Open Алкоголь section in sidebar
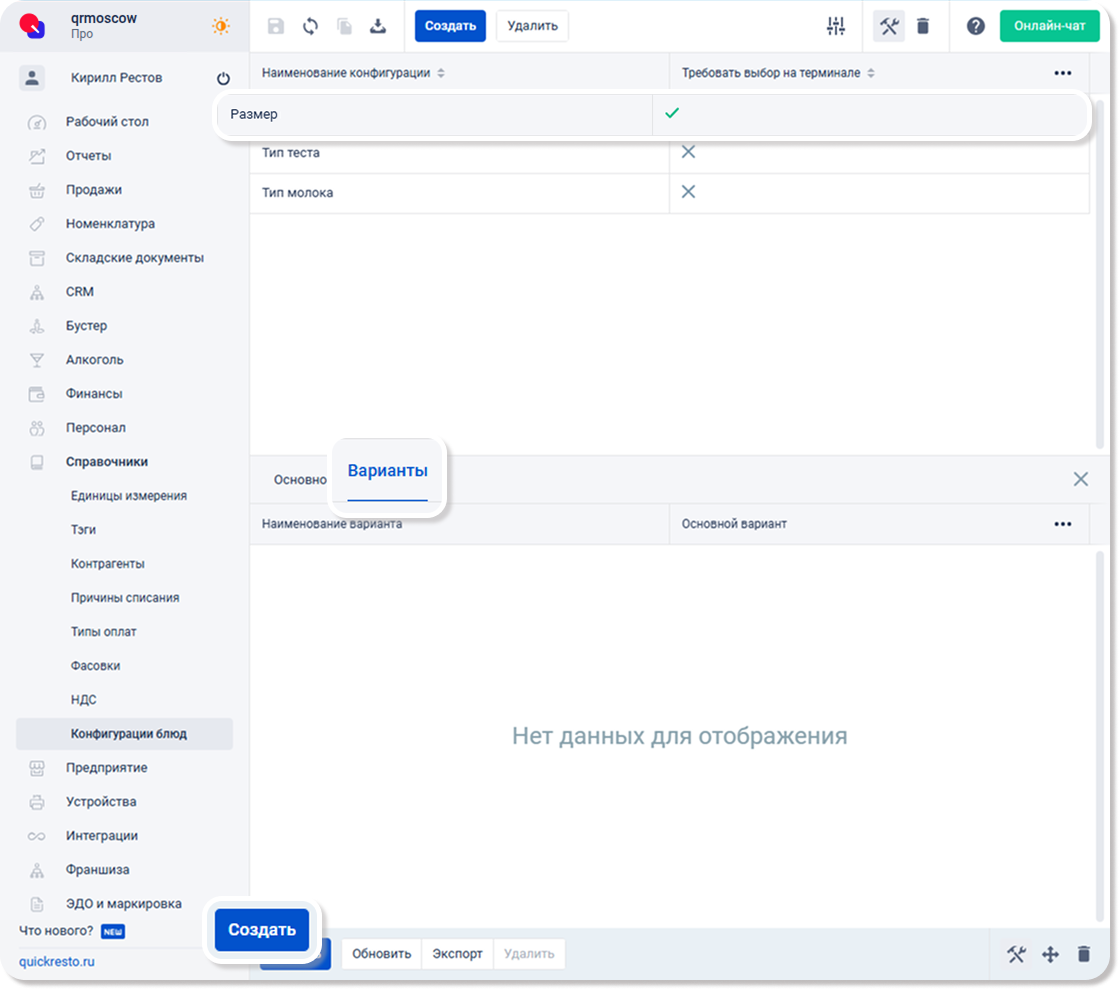Screen dimensions: 1119x989 [94, 360]
